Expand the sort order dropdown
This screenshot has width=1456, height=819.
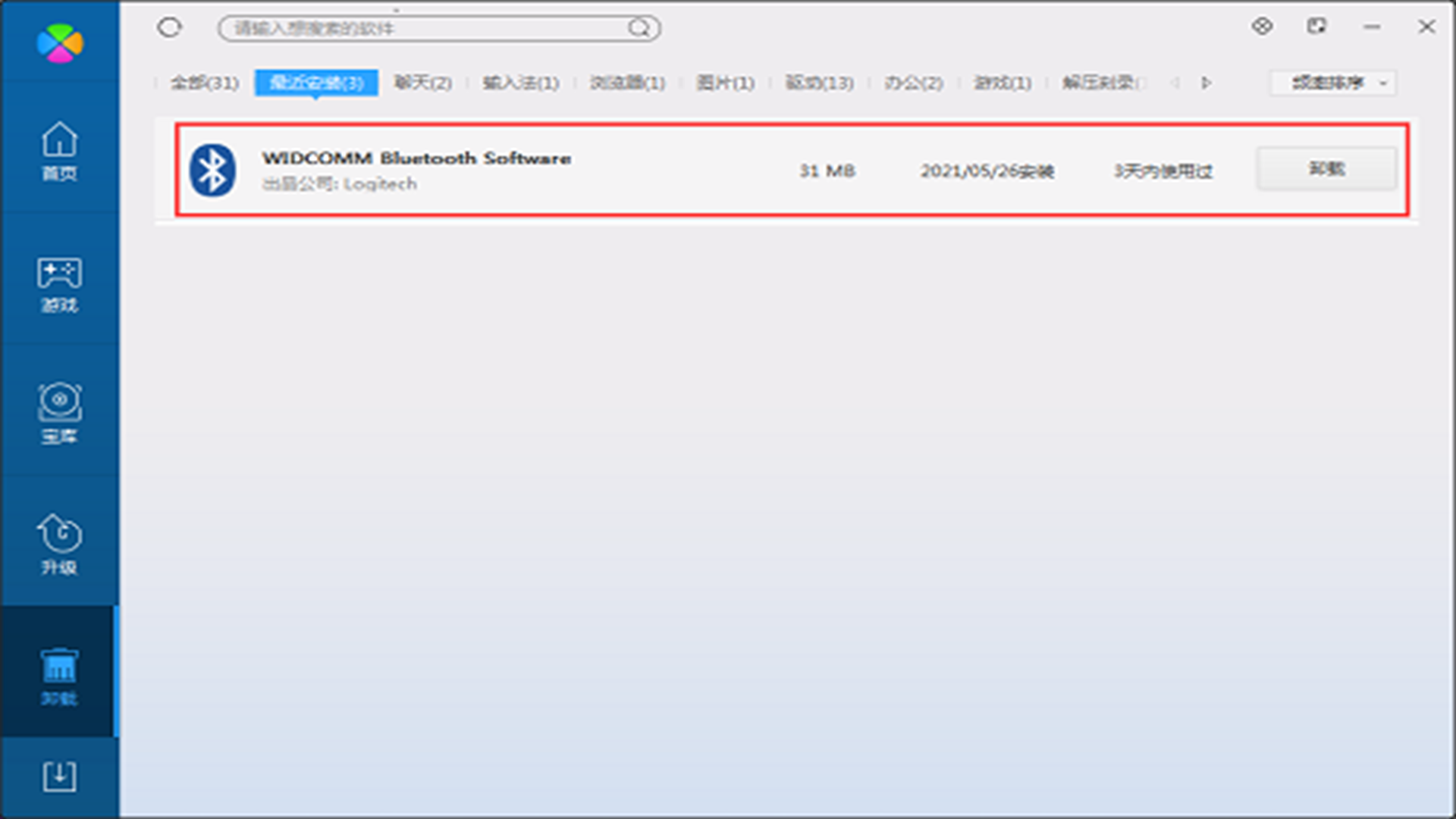pos(1333,83)
